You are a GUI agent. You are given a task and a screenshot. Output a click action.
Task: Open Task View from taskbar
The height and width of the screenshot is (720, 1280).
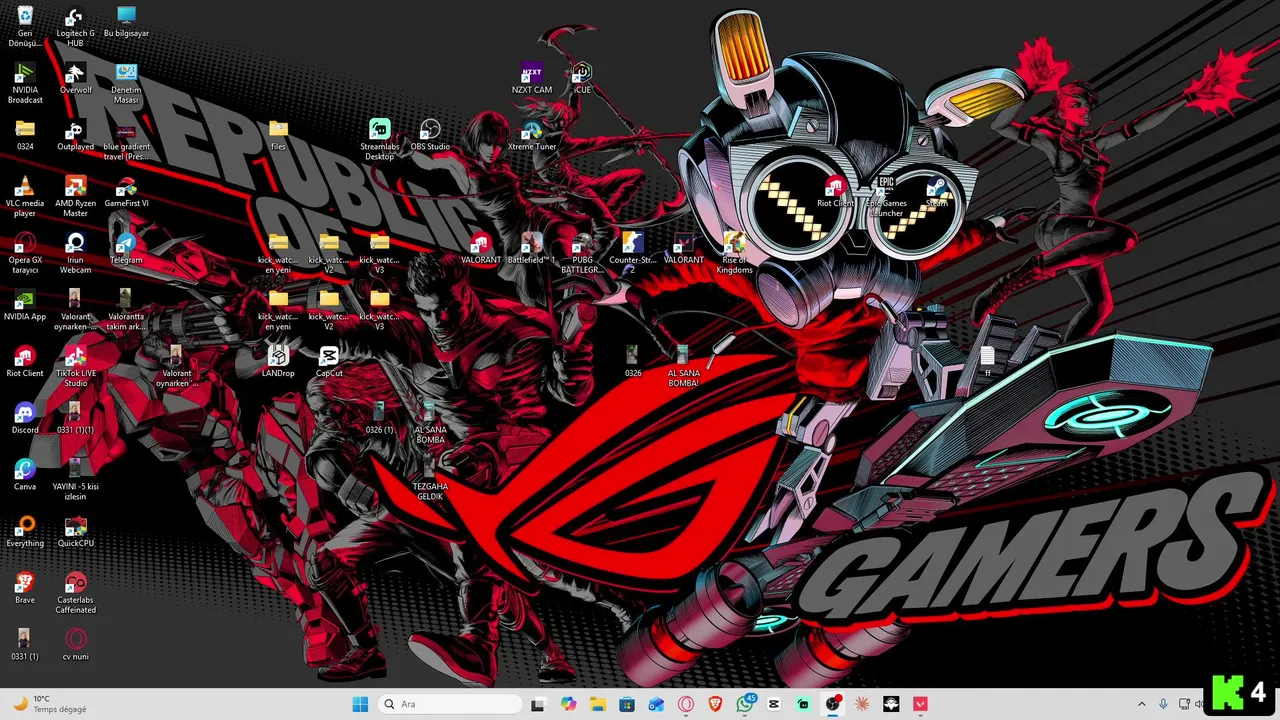(x=537, y=704)
